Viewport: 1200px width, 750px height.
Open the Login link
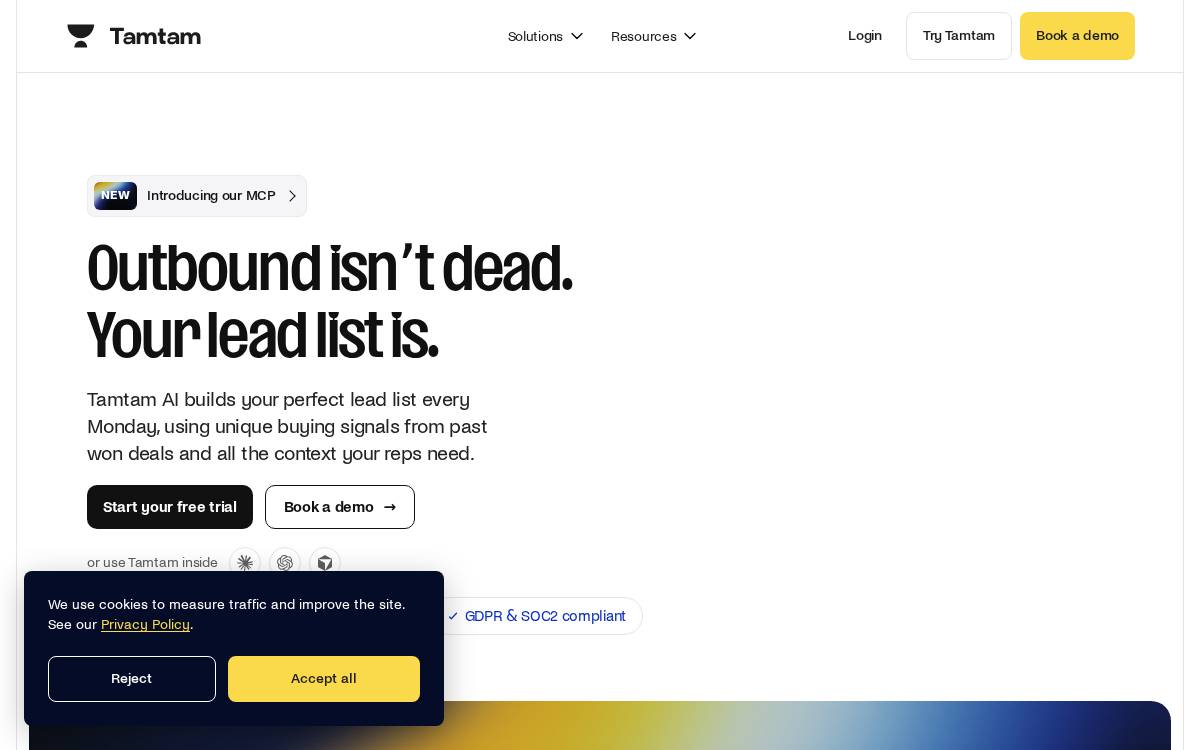tap(865, 36)
